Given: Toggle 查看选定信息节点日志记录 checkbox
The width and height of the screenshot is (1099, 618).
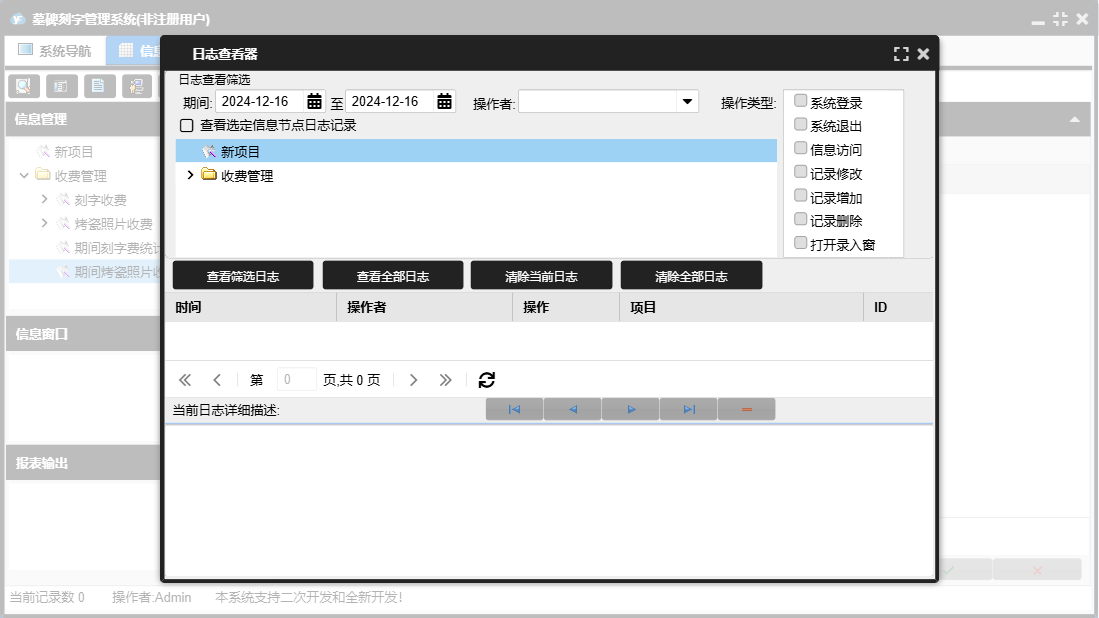Looking at the screenshot, I should coord(186,126).
